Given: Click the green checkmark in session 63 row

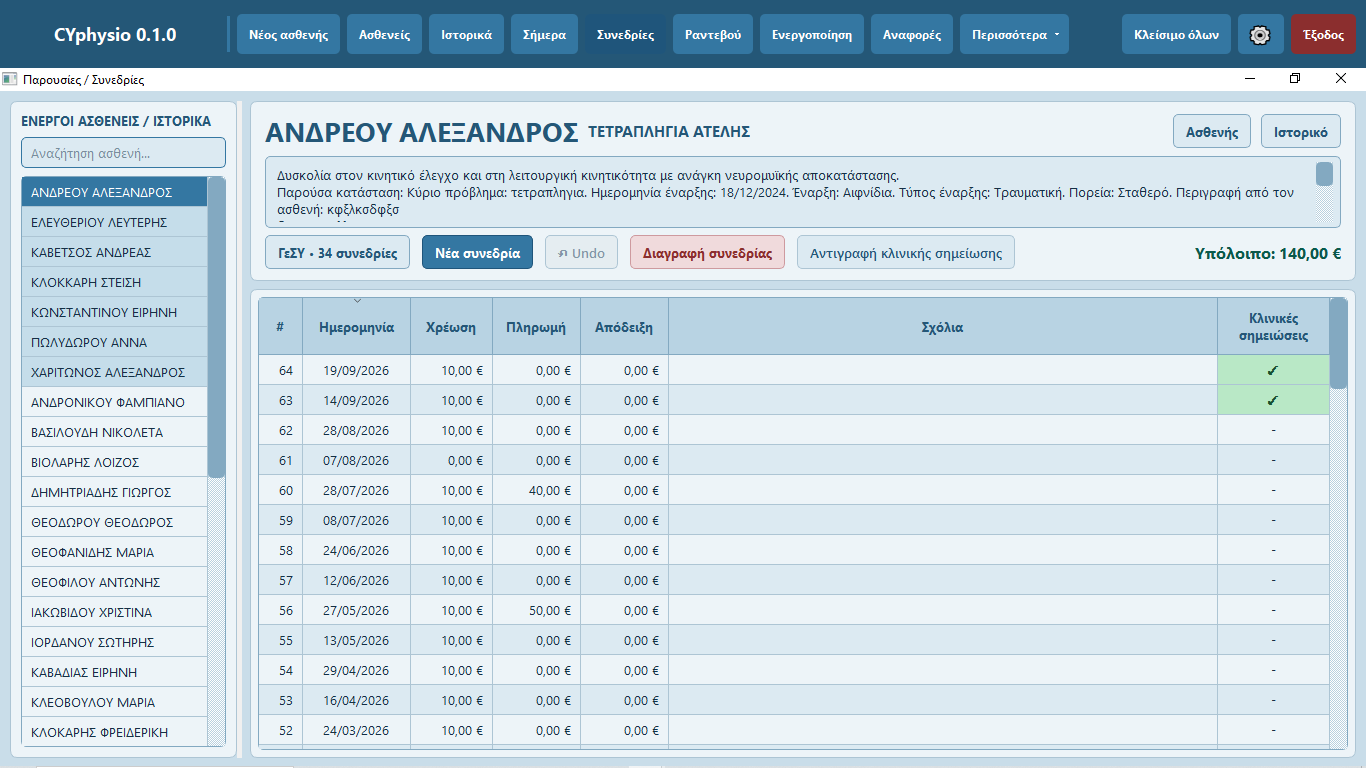Looking at the screenshot, I should (x=1273, y=400).
